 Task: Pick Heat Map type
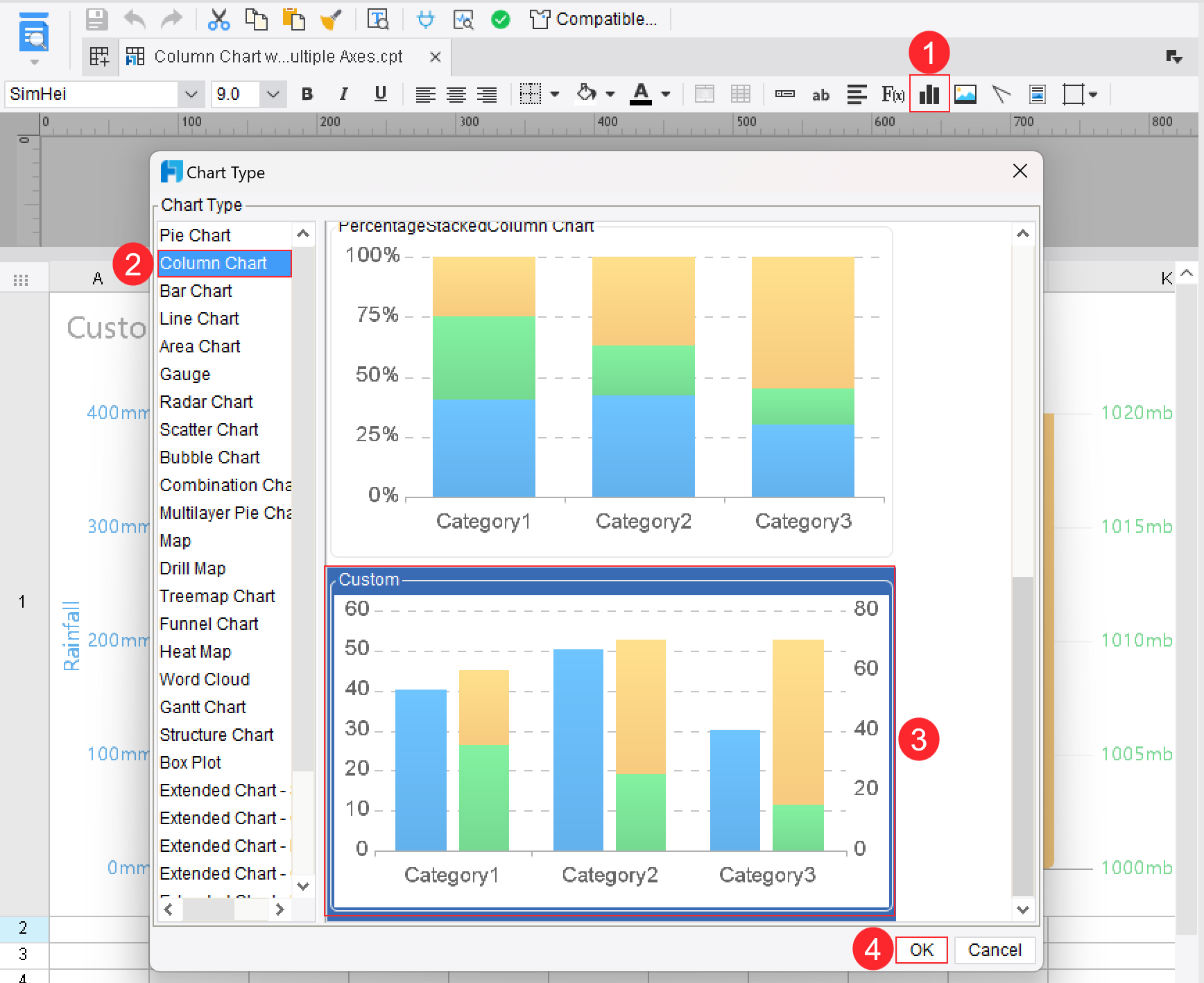[x=225, y=651]
